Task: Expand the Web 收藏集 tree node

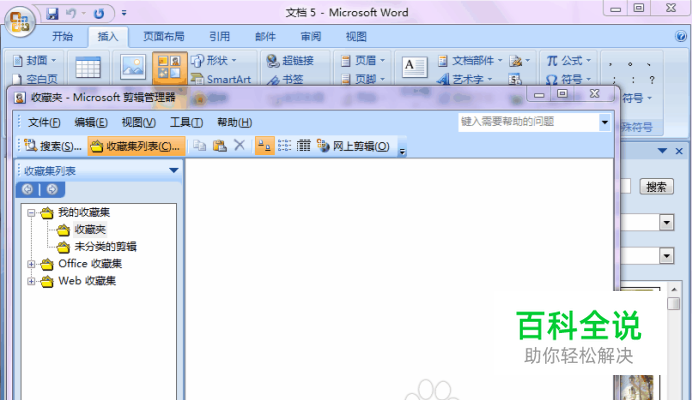Action: tap(31, 281)
